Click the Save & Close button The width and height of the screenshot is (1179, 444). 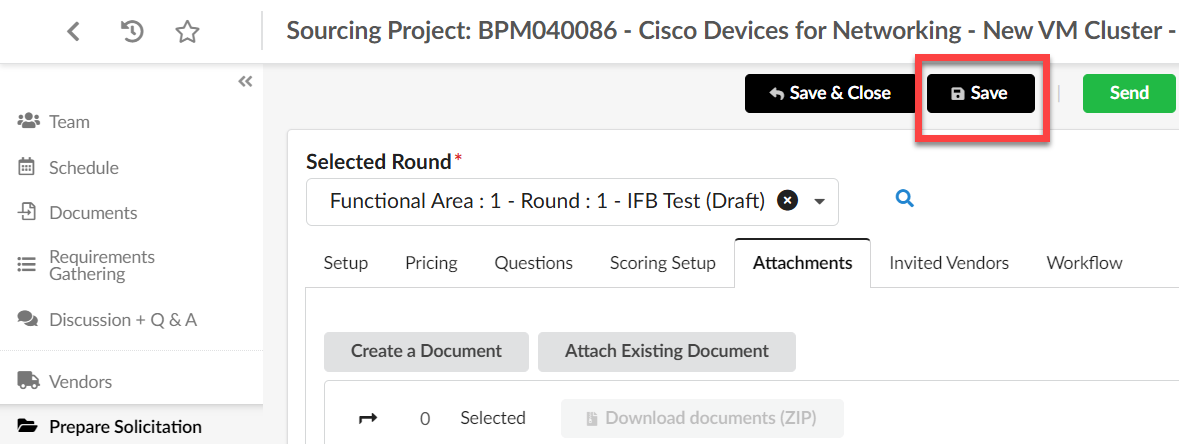pos(831,93)
